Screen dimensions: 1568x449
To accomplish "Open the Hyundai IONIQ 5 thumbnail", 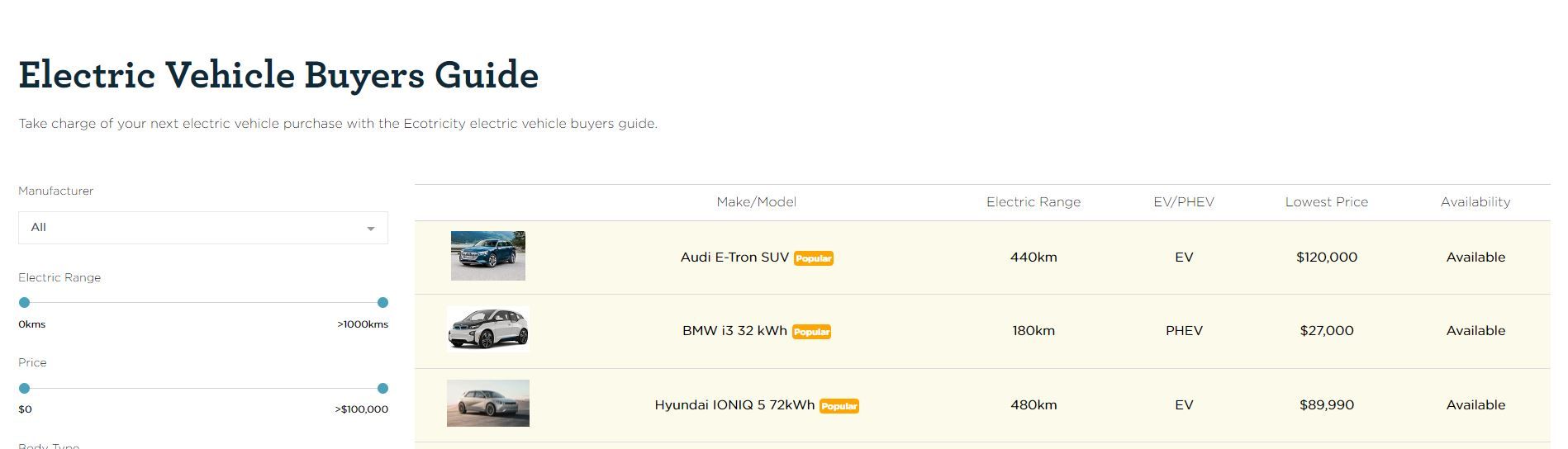I will (488, 403).
